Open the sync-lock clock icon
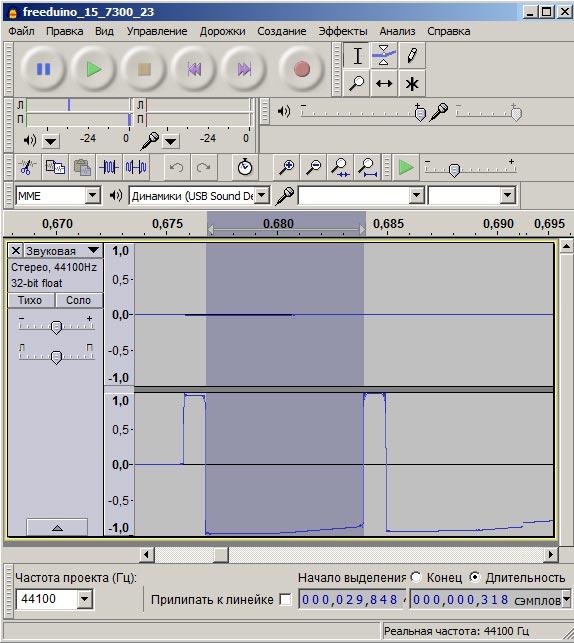 click(x=245, y=167)
